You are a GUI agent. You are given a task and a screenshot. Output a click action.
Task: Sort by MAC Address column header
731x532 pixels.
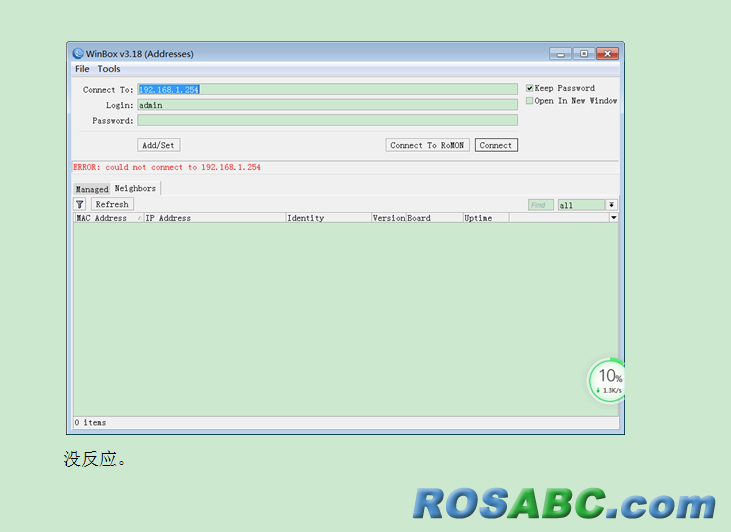coord(109,218)
